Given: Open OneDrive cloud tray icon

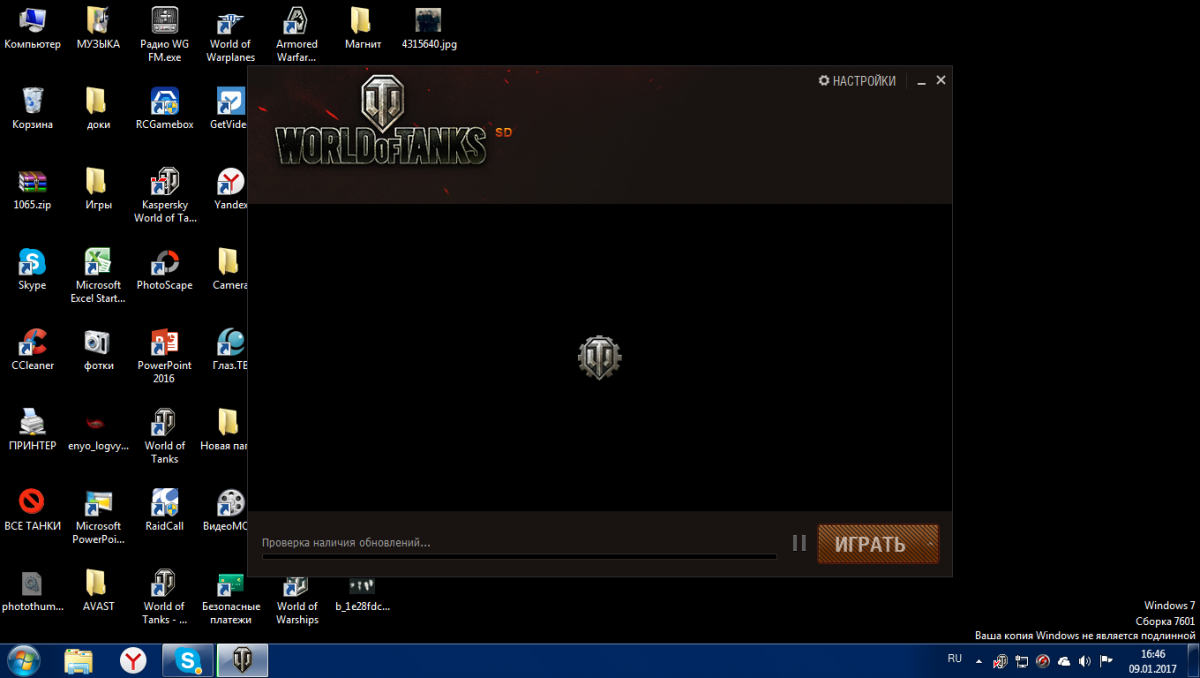Looking at the screenshot, I should click(x=1064, y=661).
